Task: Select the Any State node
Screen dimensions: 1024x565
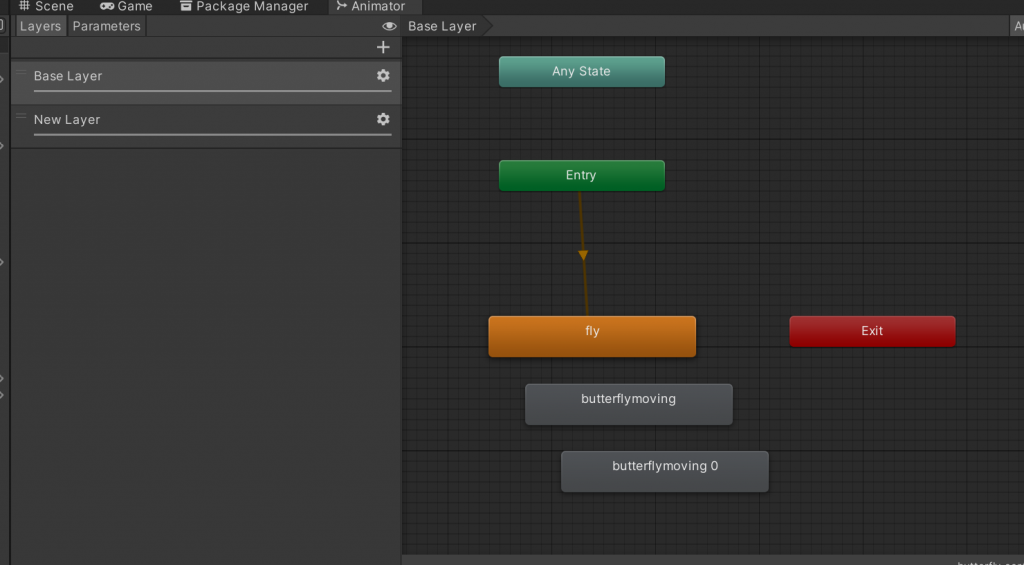Action: pyautogui.click(x=581, y=71)
